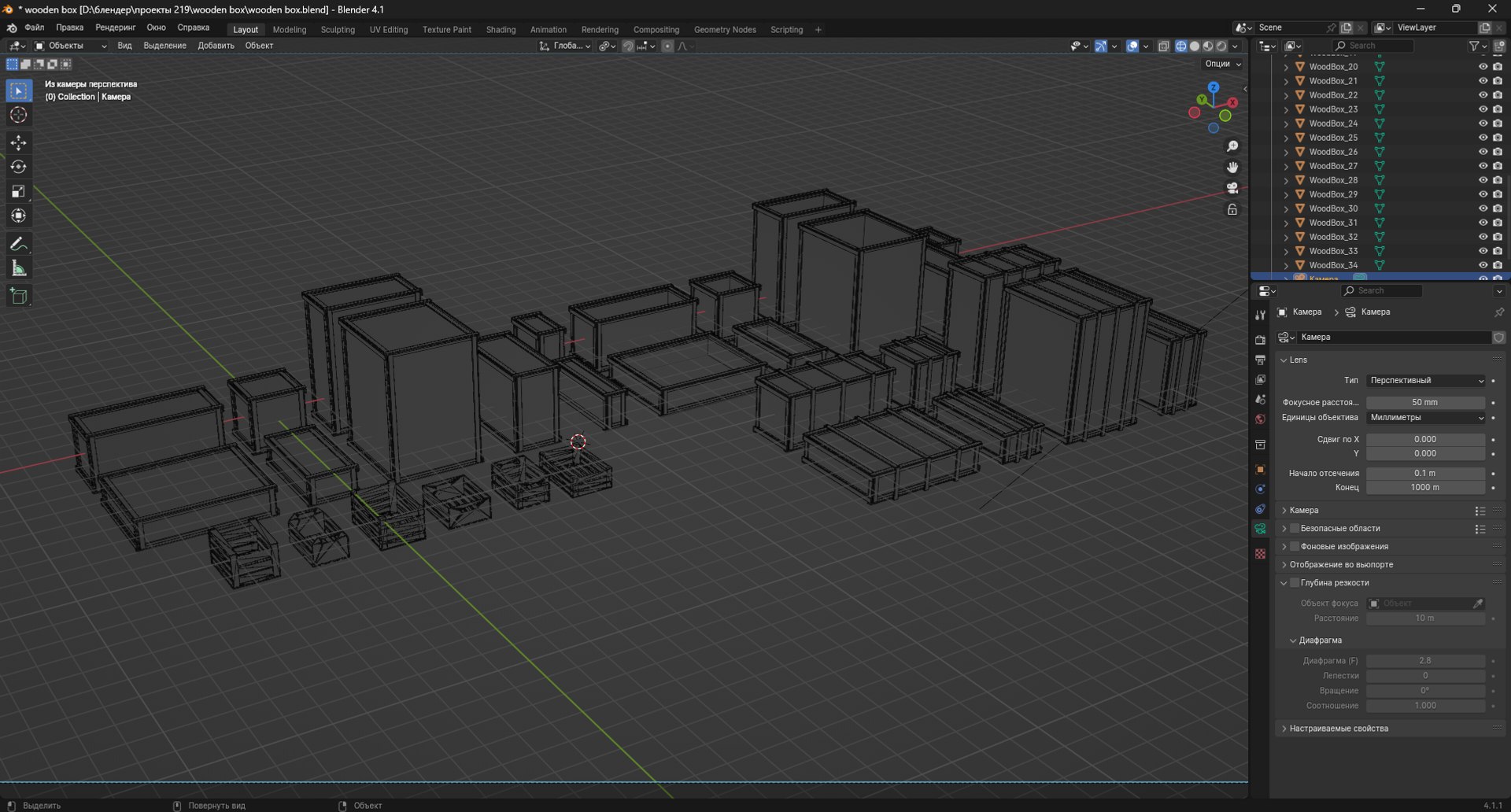The image size is (1511, 812).
Task: Open the Объекты mode dropdown
Action: [x=71, y=46]
